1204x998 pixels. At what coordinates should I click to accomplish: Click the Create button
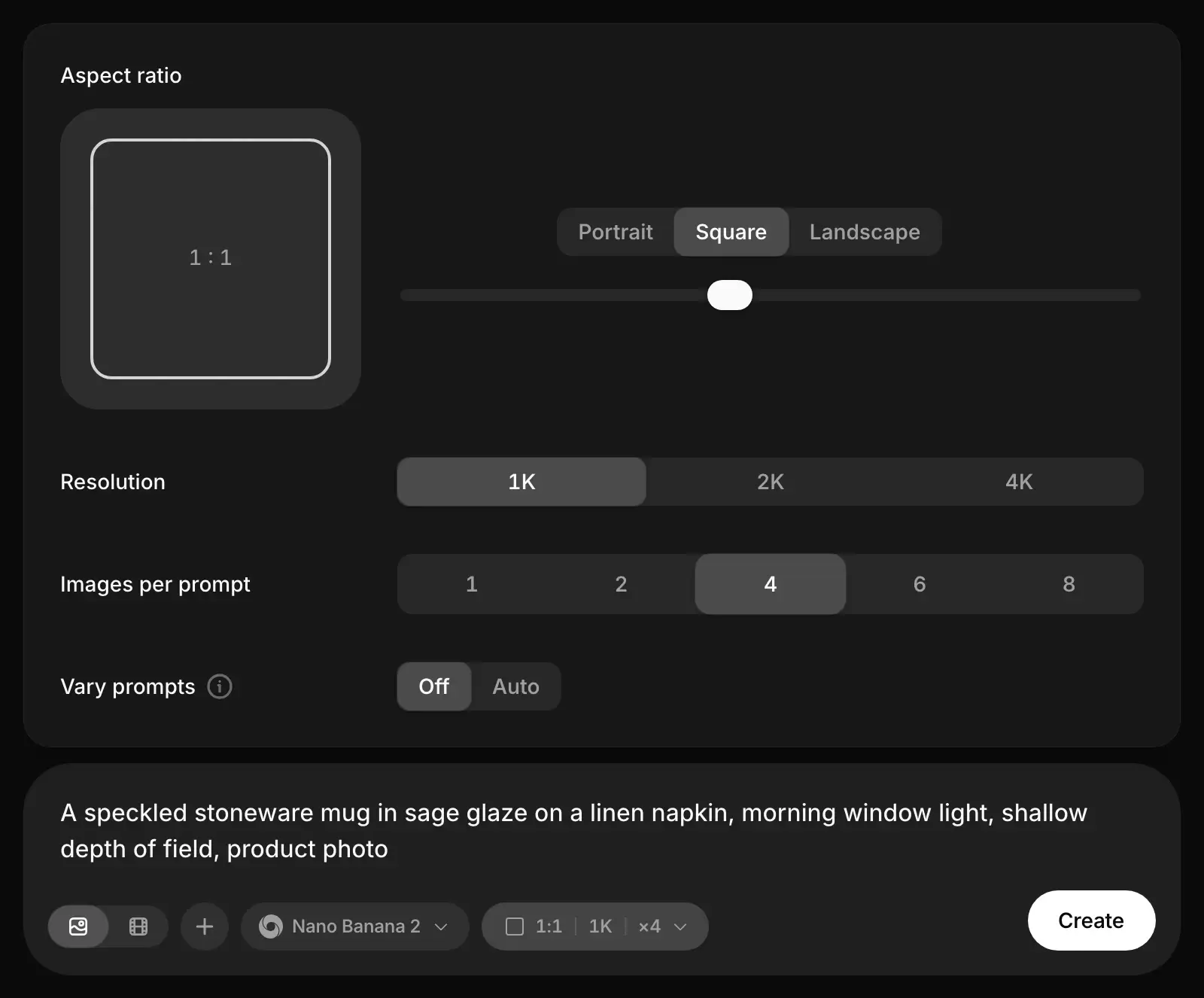click(1091, 920)
